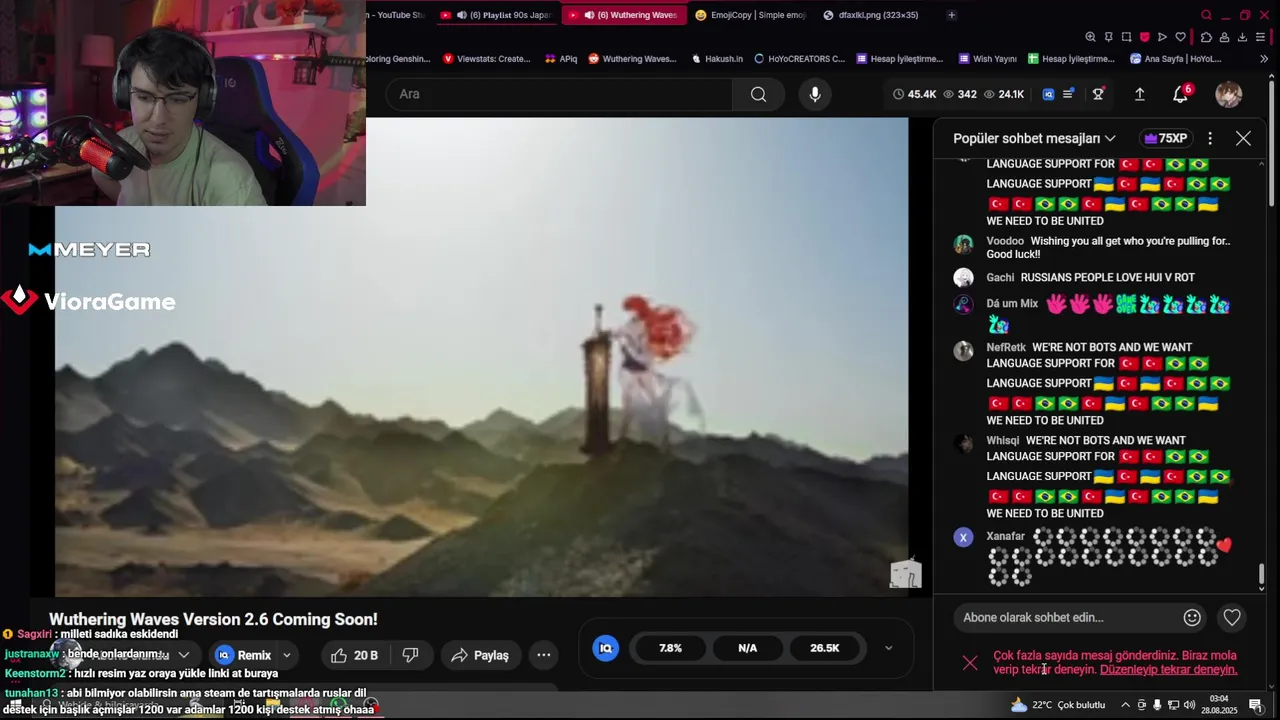The width and height of the screenshot is (1280, 720).
Task: Switch to the YouTube Studio tab
Action: click(x=398, y=15)
